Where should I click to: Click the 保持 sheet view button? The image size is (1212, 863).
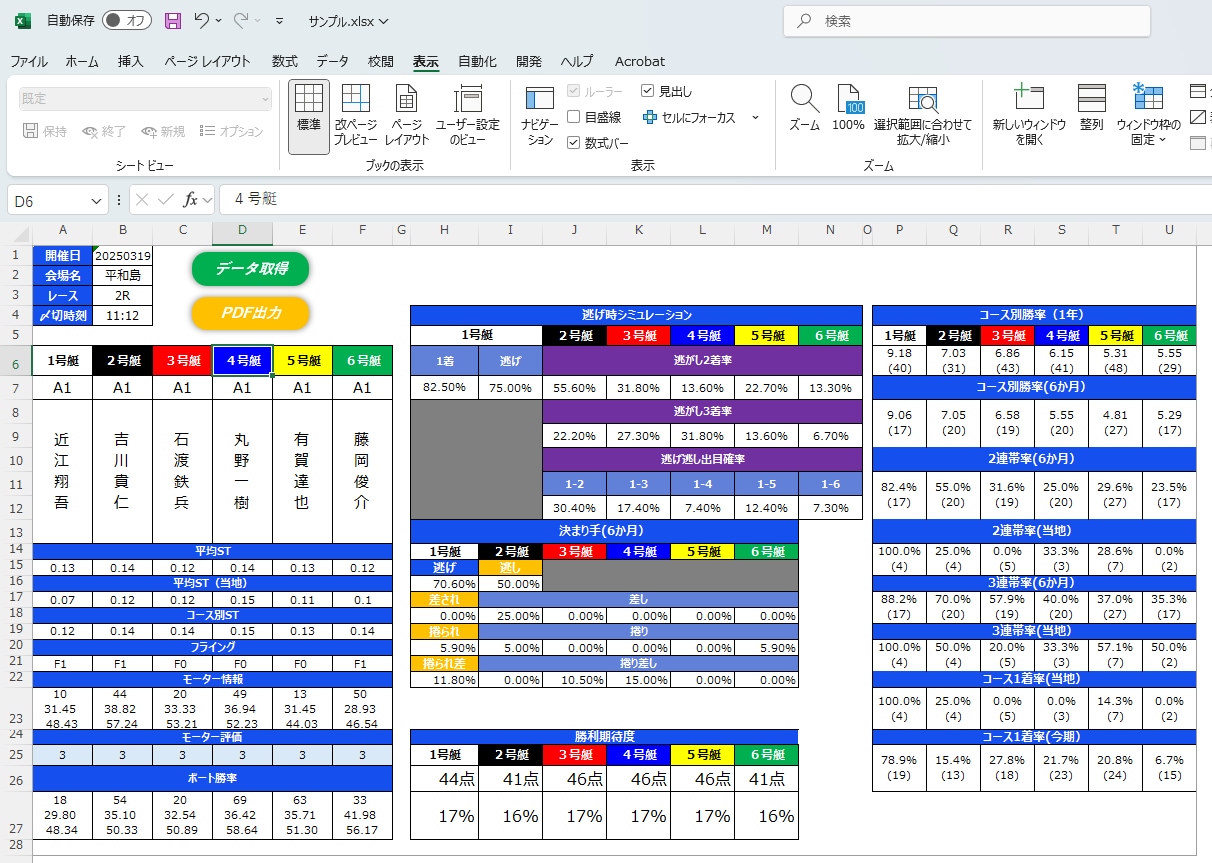(x=45, y=131)
